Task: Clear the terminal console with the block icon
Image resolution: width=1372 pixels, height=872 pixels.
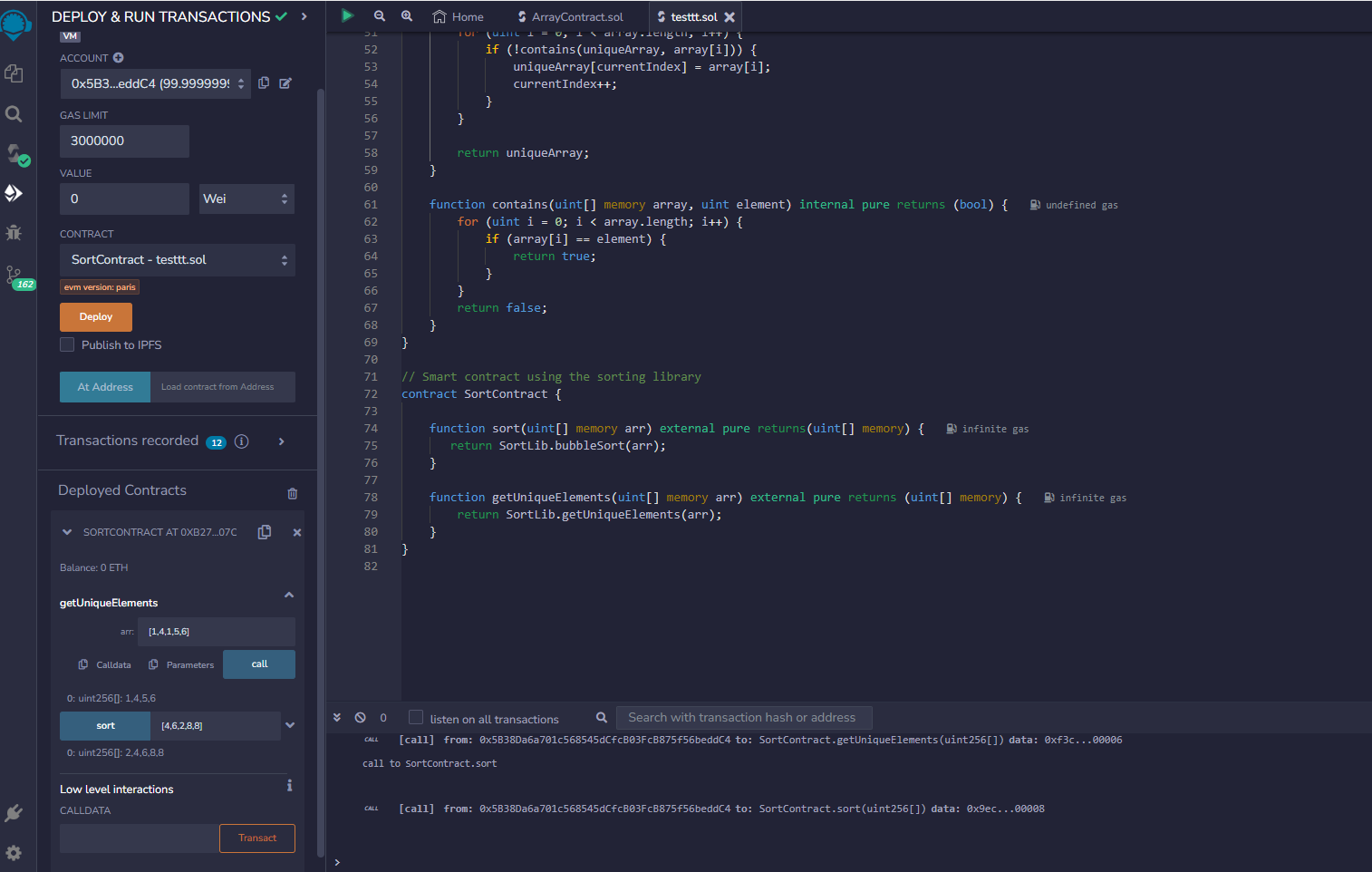Action: [x=361, y=717]
